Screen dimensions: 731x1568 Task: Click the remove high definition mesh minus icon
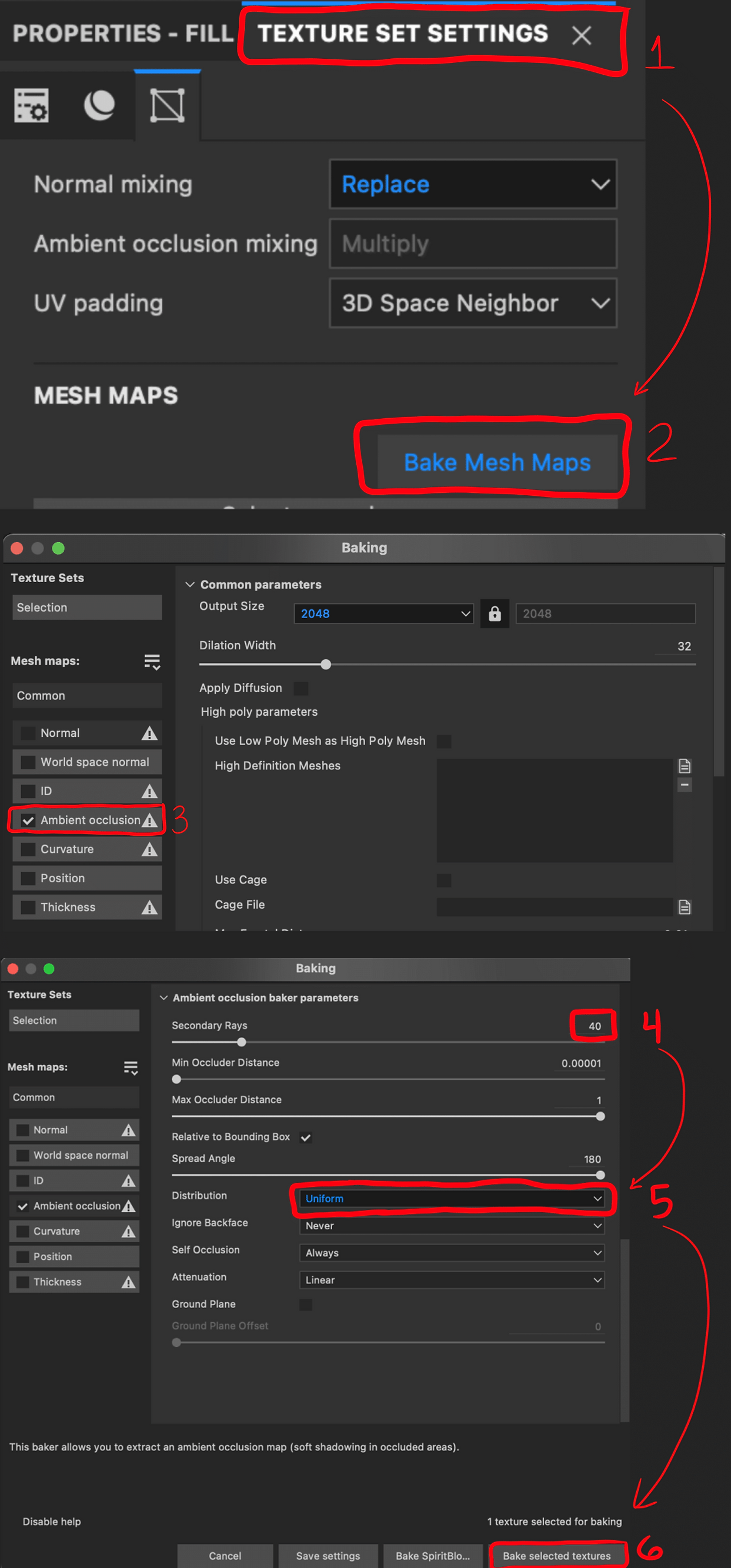pos(684,785)
